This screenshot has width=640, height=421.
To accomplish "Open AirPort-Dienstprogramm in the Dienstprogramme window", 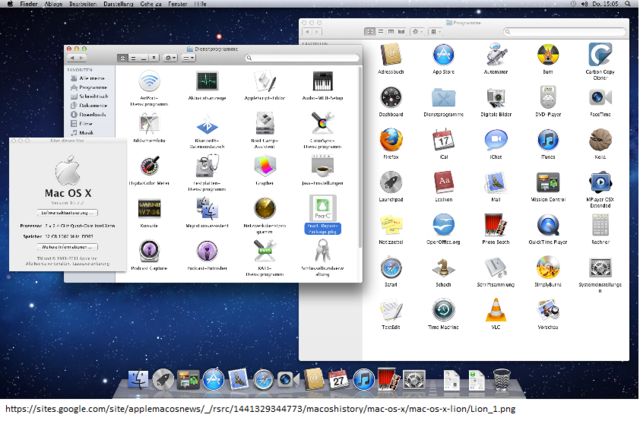I will [149, 82].
